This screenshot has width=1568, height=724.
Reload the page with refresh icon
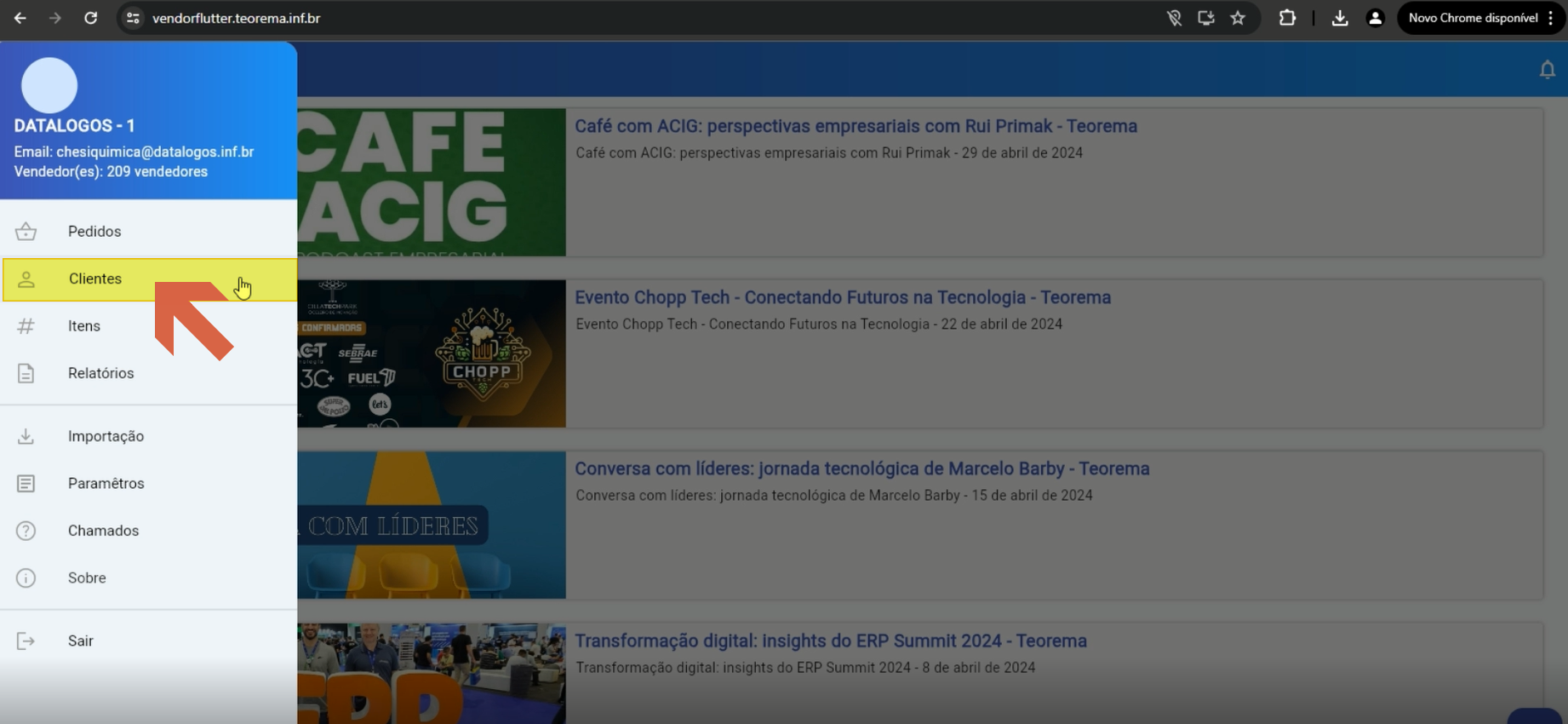point(90,18)
